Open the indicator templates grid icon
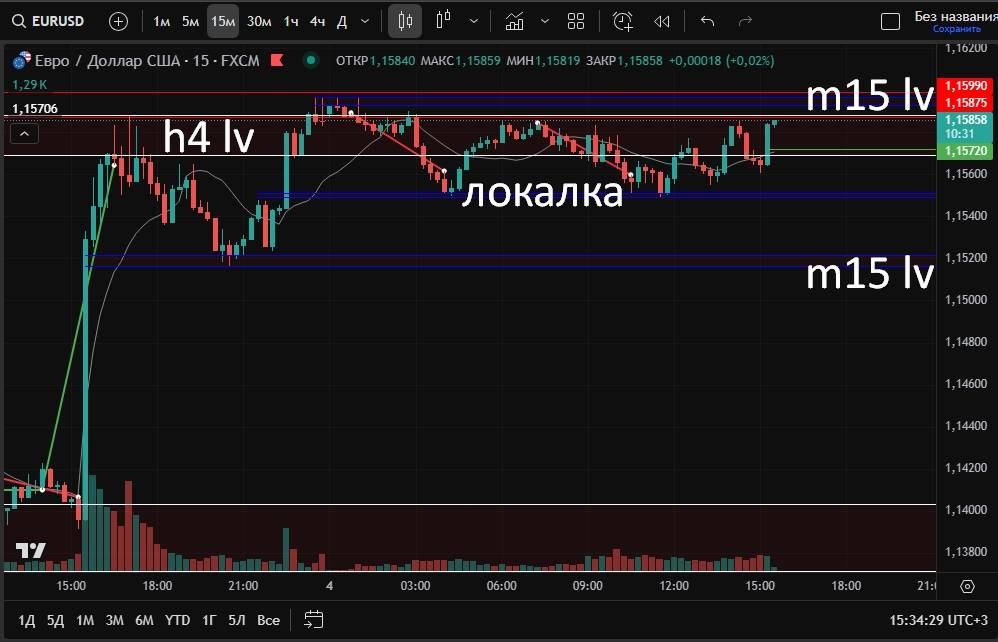This screenshot has width=998, height=642. click(576, 21)
